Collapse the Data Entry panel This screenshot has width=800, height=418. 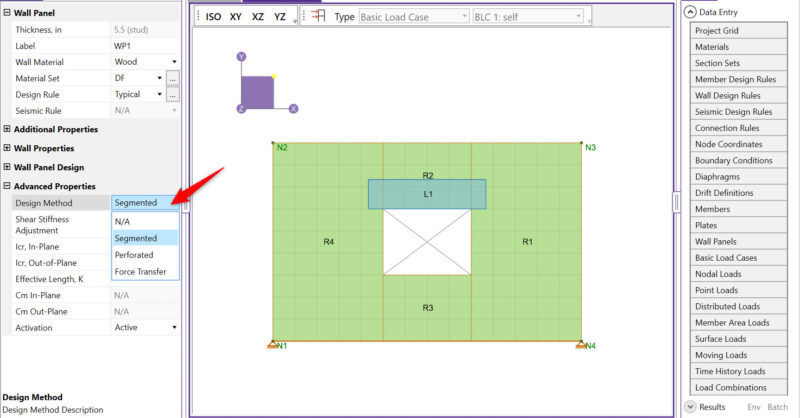coord(690,11)
